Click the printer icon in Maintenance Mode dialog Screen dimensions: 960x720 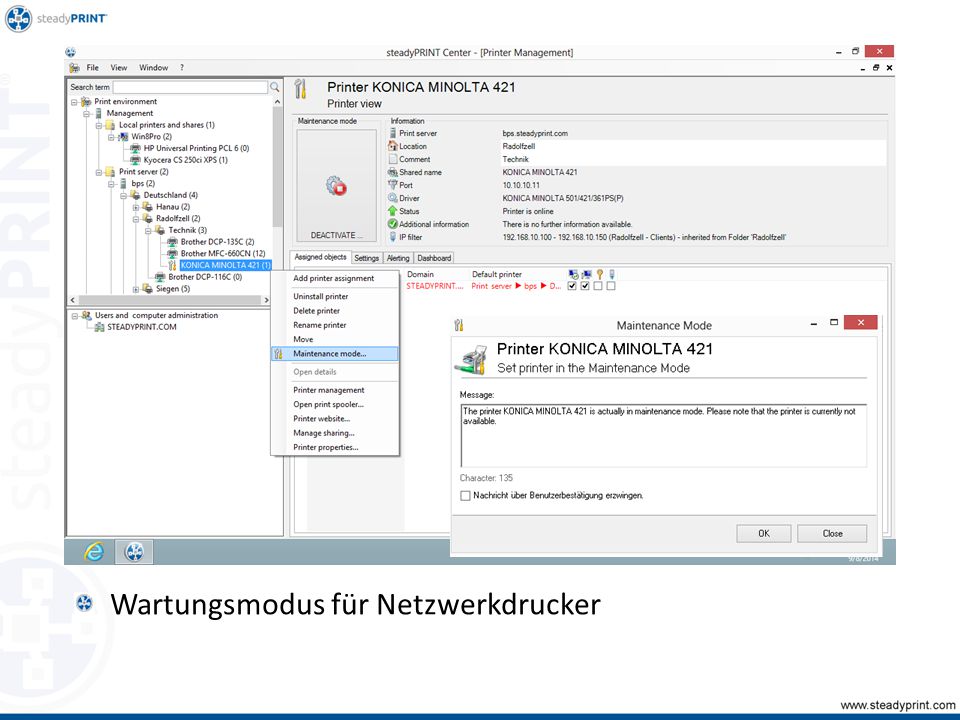click(x=471, y=358)
